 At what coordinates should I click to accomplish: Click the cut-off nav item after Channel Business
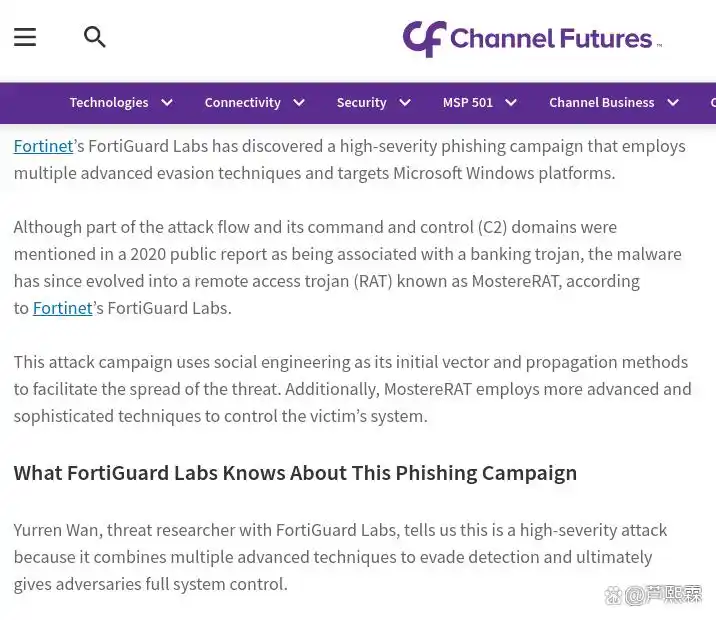pos(712,103)
